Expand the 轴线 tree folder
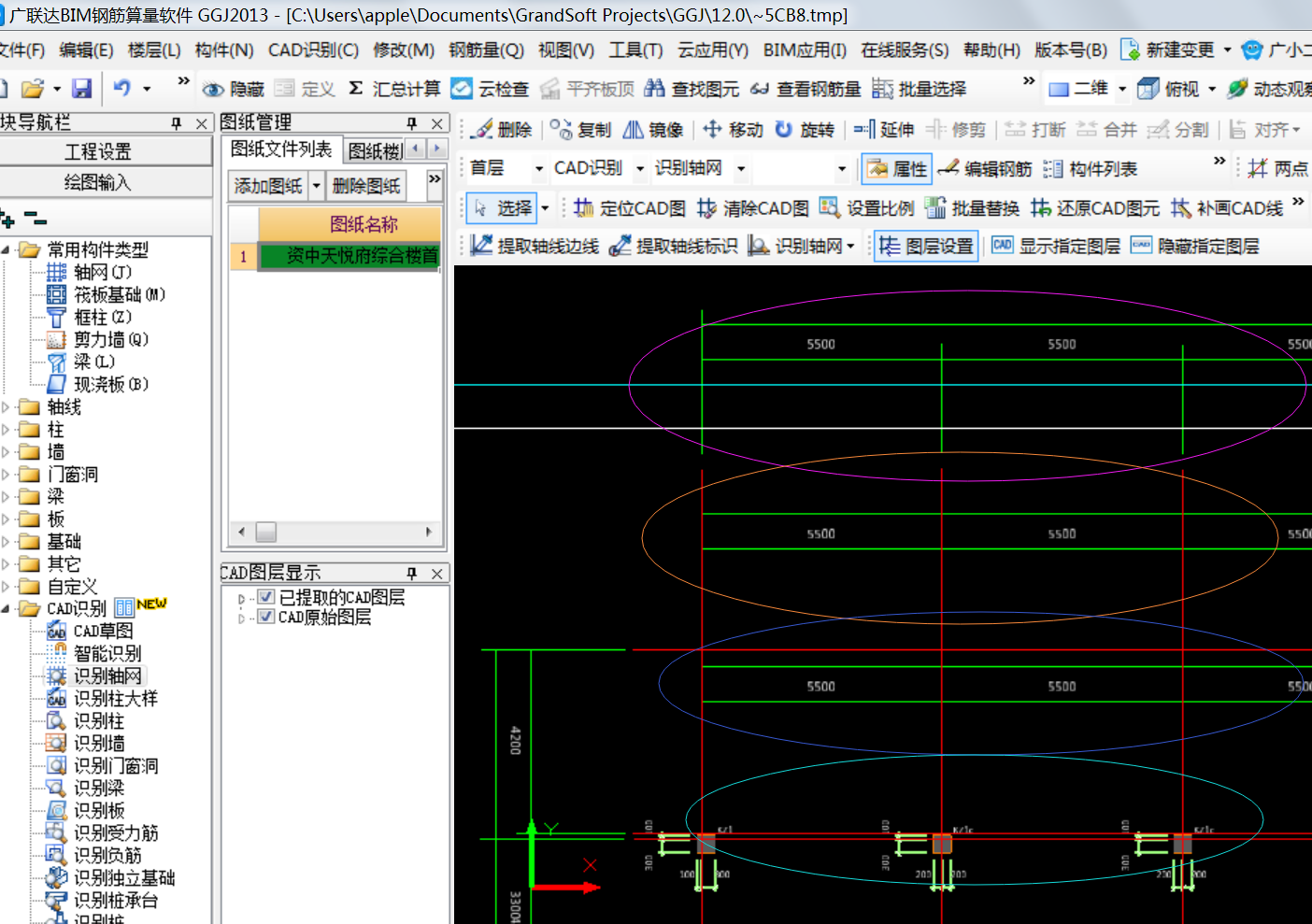Image resolution: width=1312 pixels, height=924 pixels. point(6,407)
